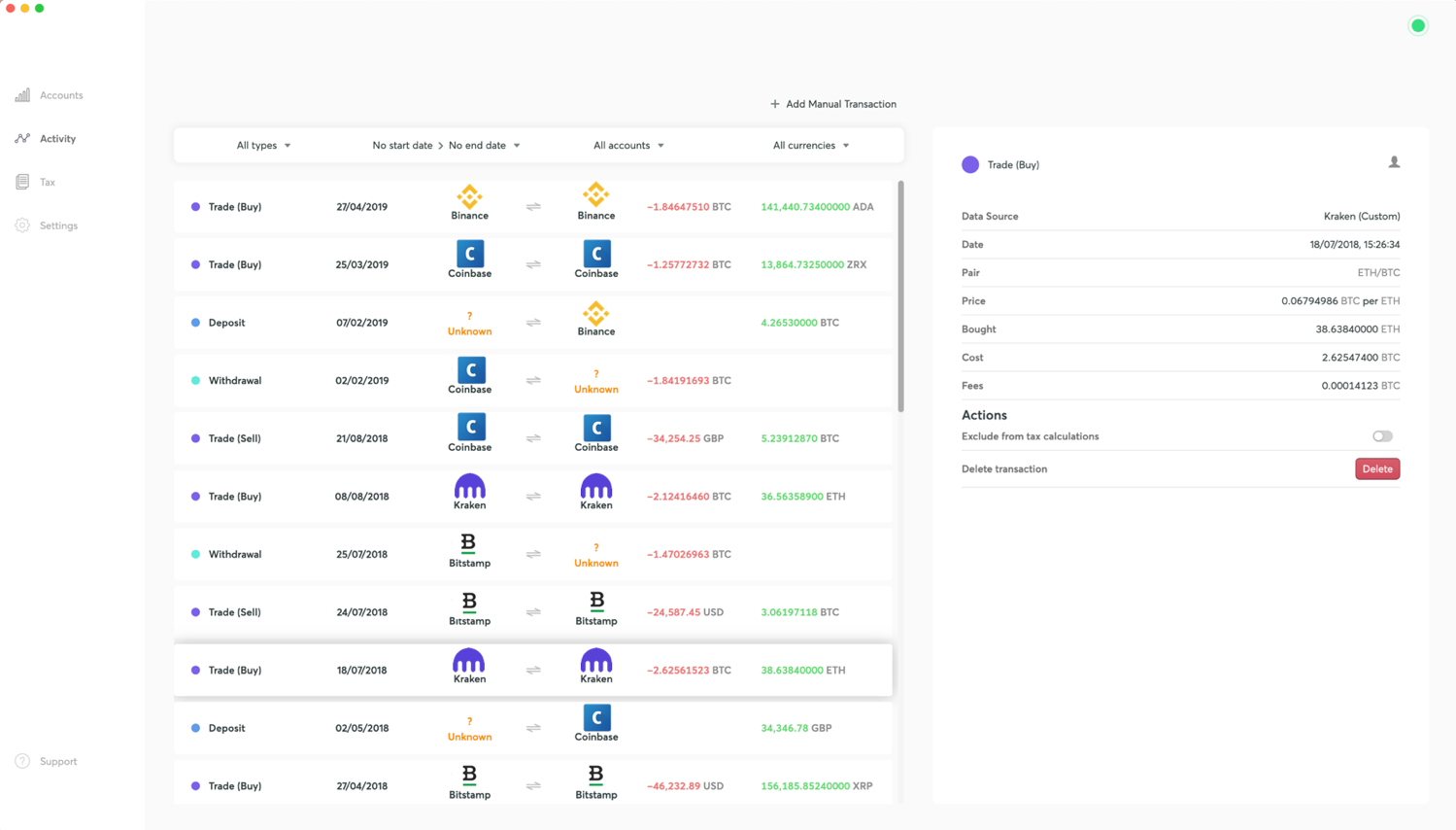
Task: Click the Bitstamp source logo on 25/07/2018 withdrawal
Action: coord(469,544)
